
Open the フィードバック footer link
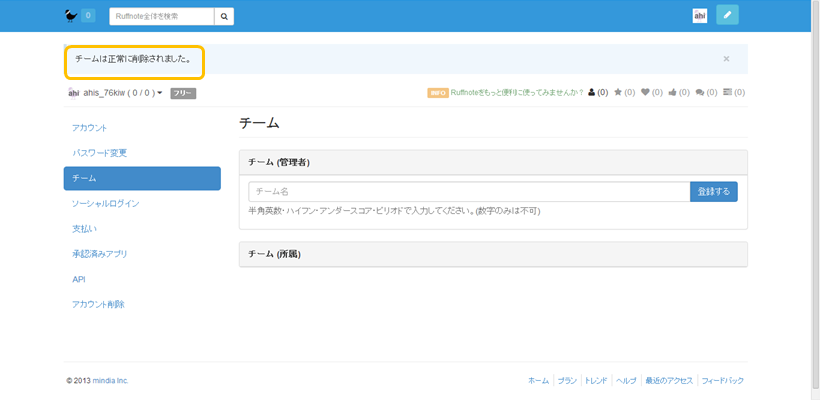tap(722, 381)
